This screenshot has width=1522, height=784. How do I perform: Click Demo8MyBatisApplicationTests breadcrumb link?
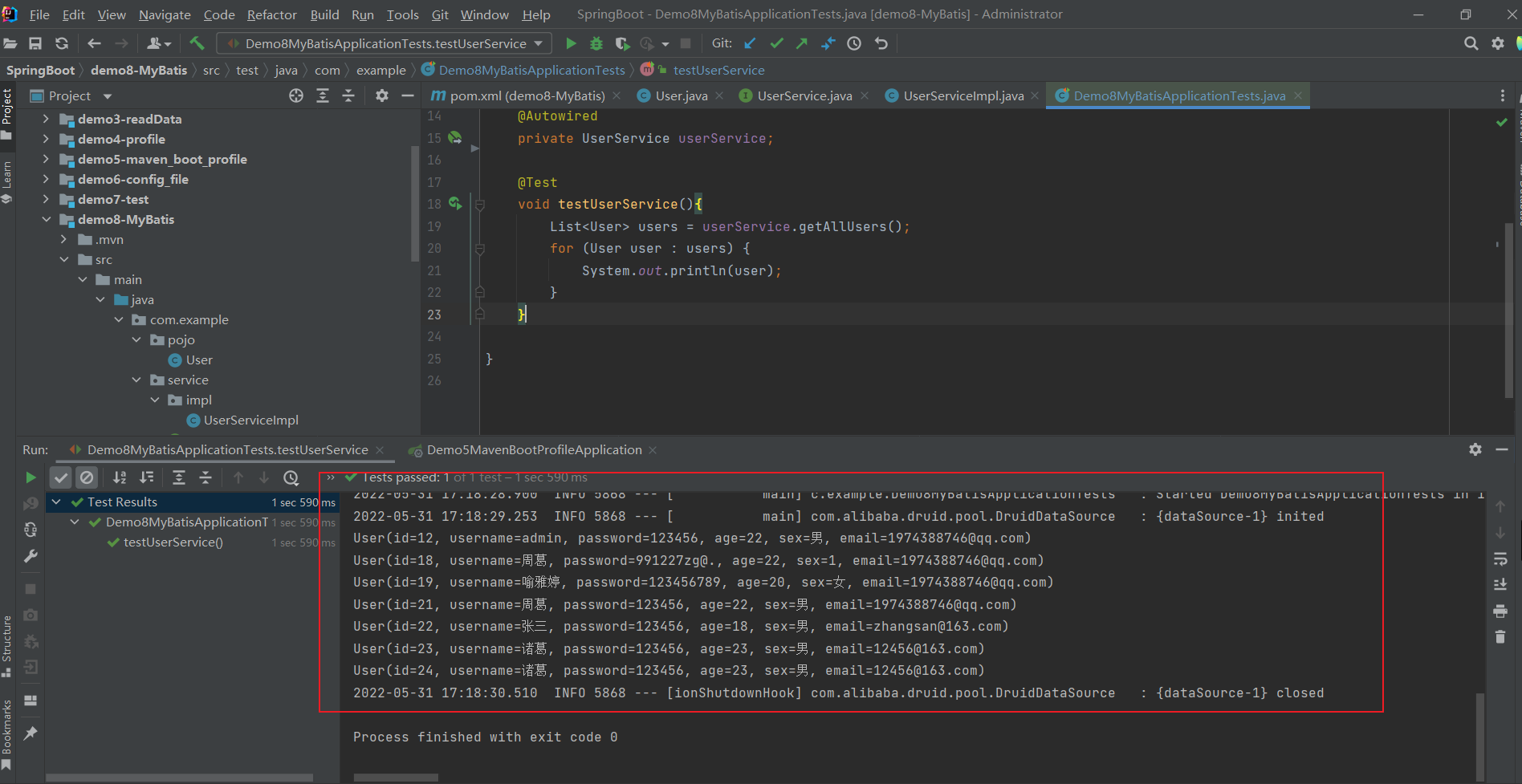click(x=531, y=70)
